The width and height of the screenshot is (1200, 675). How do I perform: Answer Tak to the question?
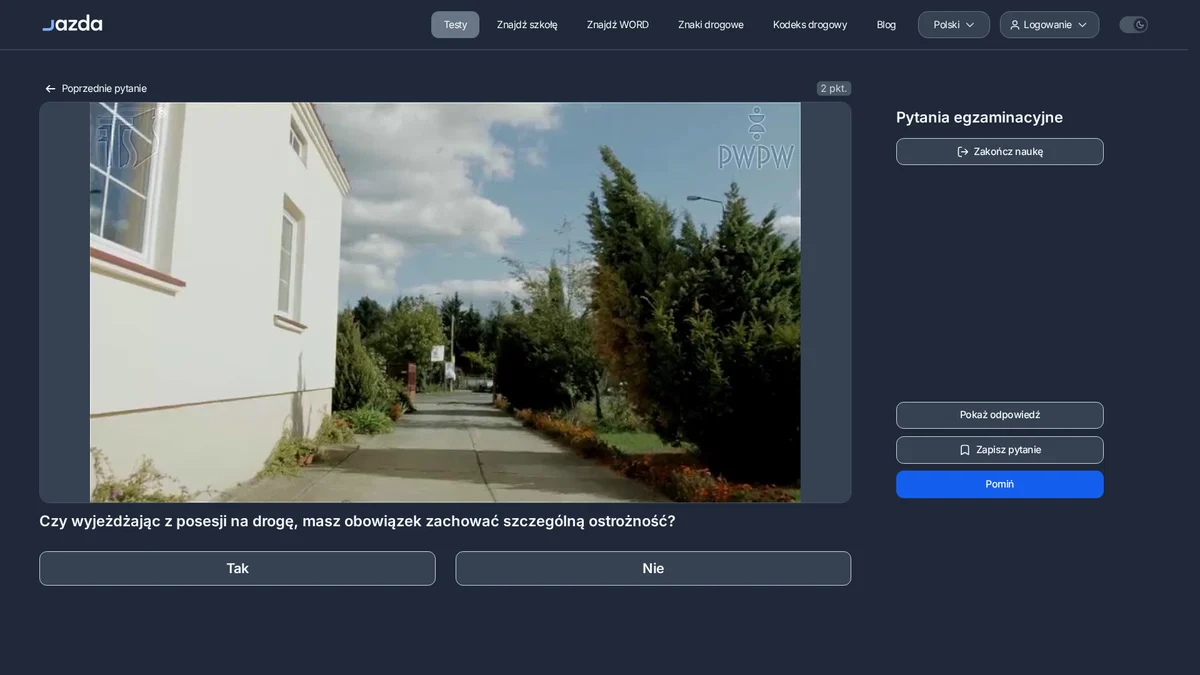237,568
